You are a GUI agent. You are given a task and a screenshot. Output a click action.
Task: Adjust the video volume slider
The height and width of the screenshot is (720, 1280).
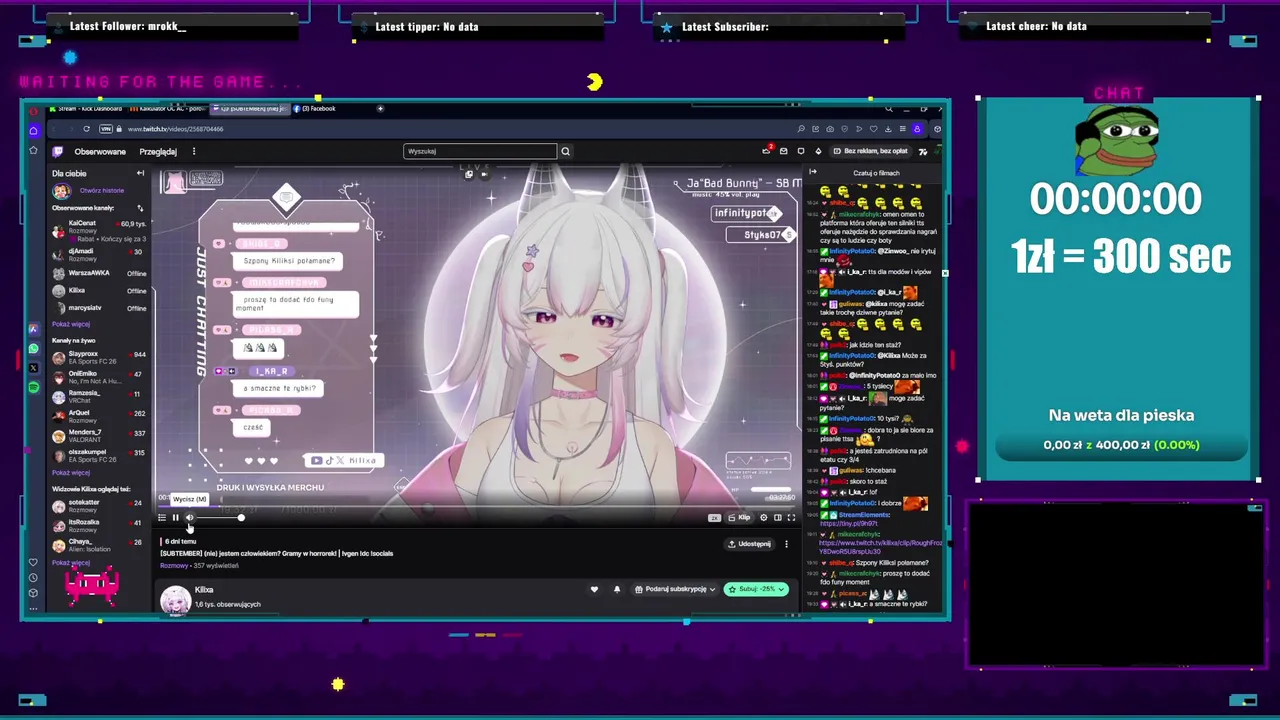pos(219,517)
